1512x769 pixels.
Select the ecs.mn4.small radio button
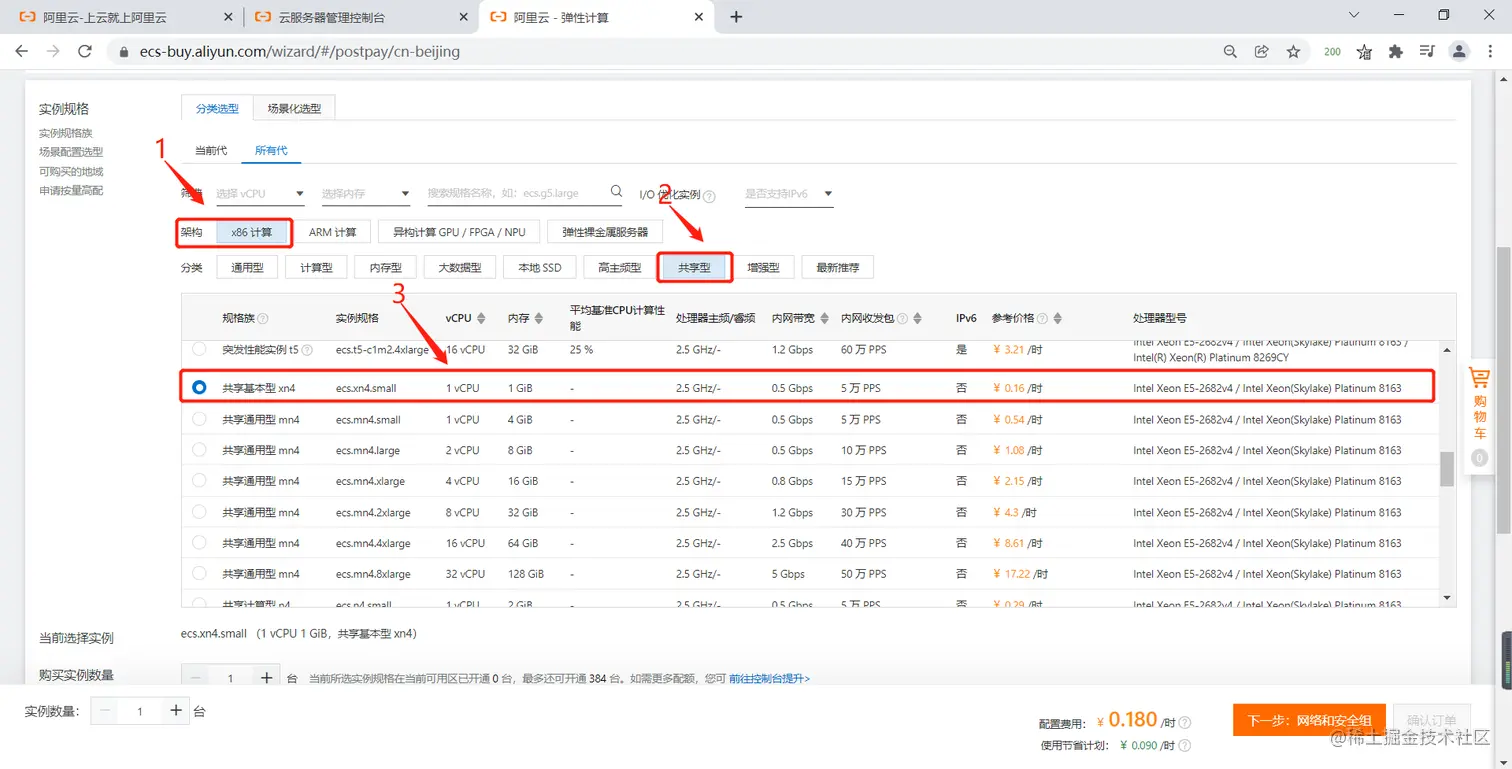[199, 419]
